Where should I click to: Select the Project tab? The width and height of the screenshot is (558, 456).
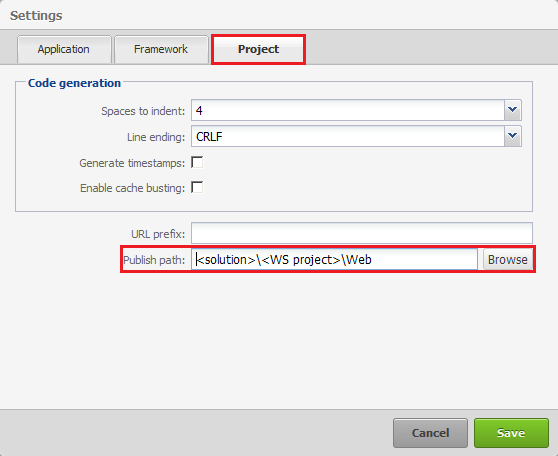coord(258,49)
